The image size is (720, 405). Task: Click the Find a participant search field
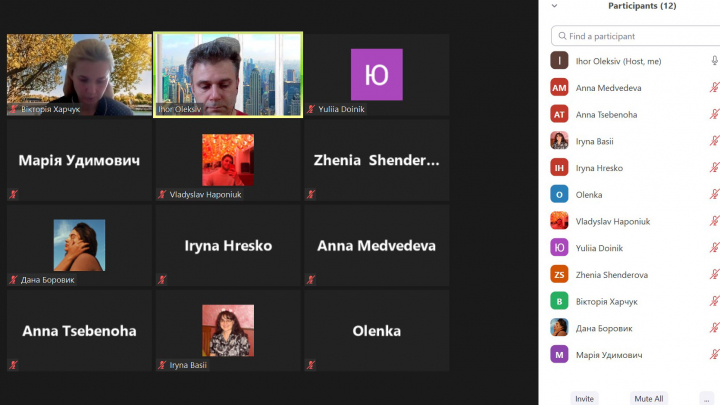point(636,36)
